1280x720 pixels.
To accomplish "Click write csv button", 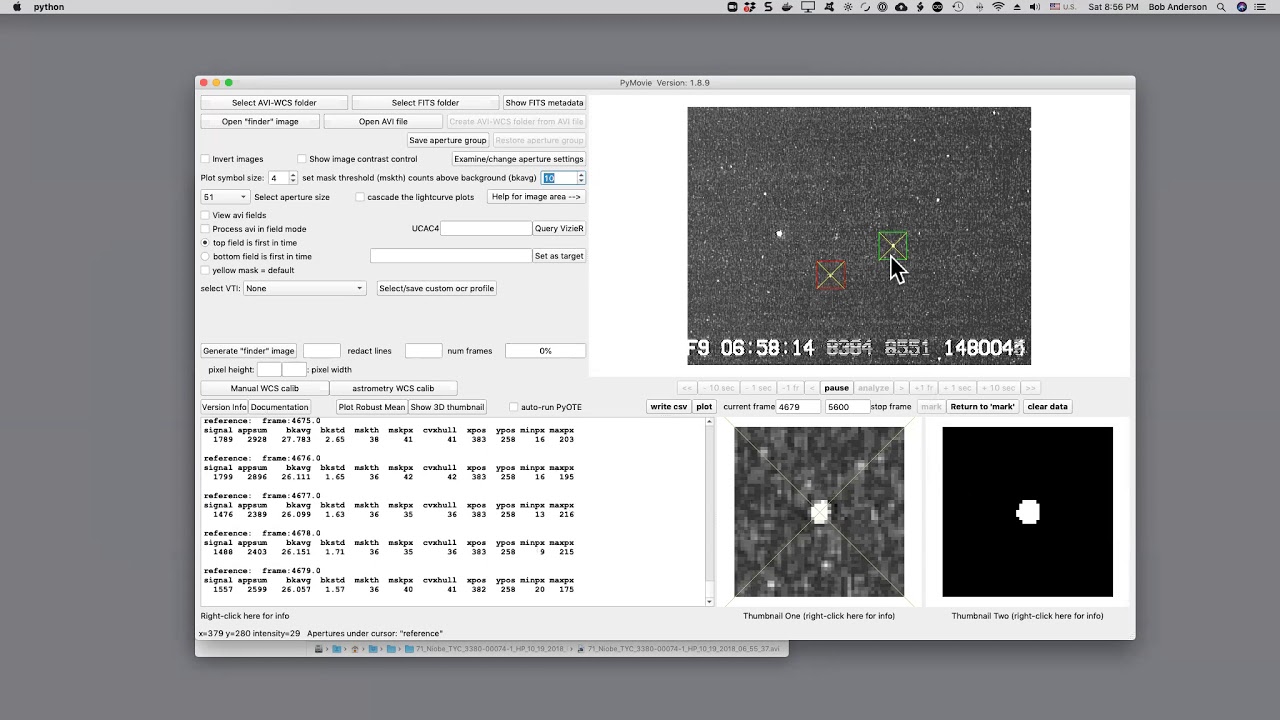I will [x=669, y=407].
